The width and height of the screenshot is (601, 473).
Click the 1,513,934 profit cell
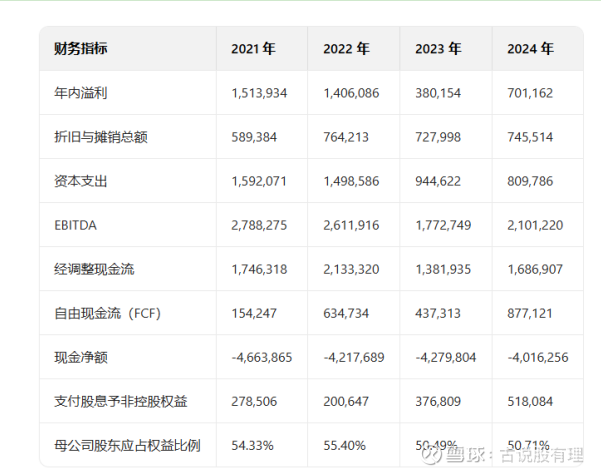pyautogui.click(x=259, y=93)
